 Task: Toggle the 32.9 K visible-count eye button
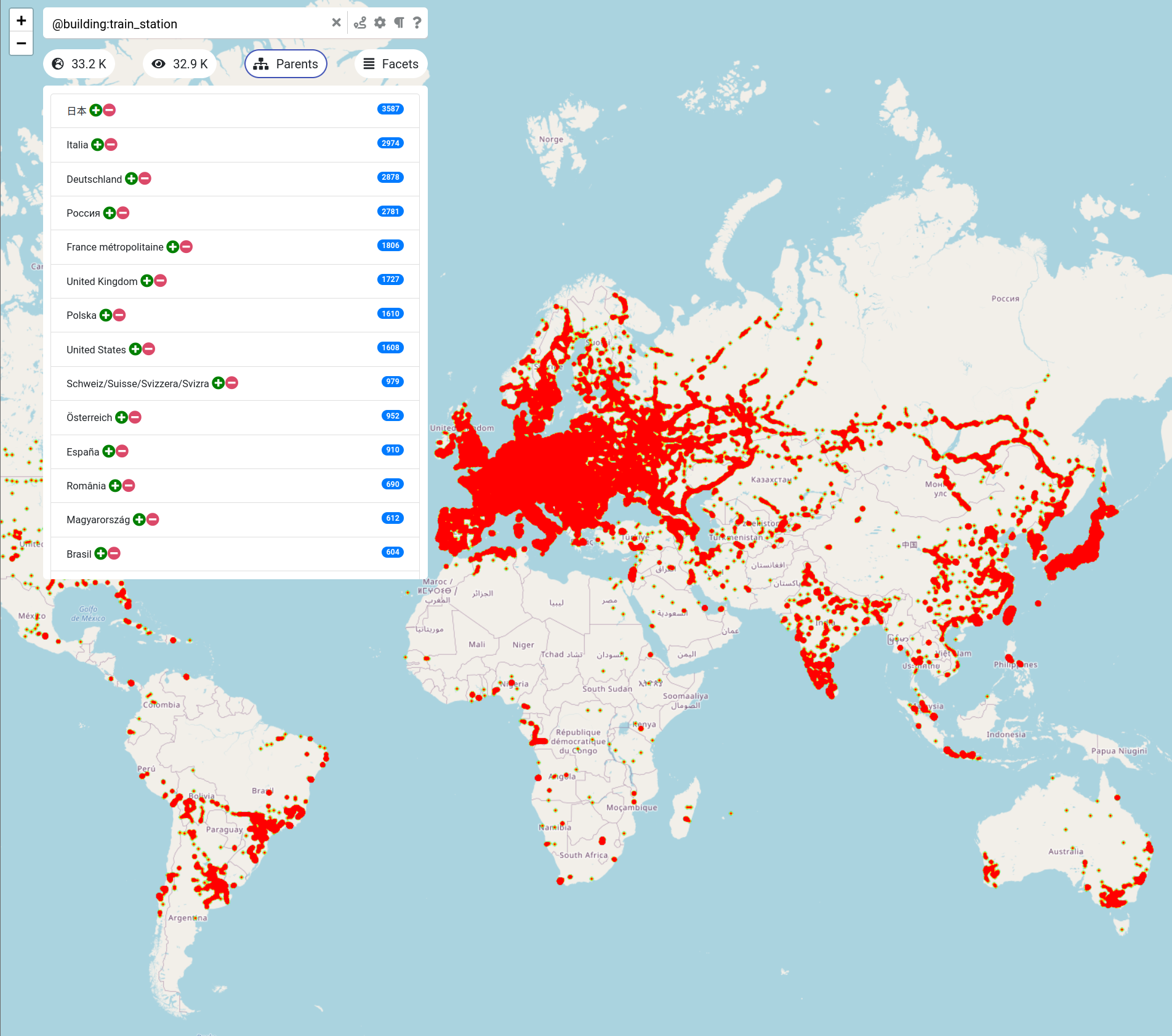point(180,64)
